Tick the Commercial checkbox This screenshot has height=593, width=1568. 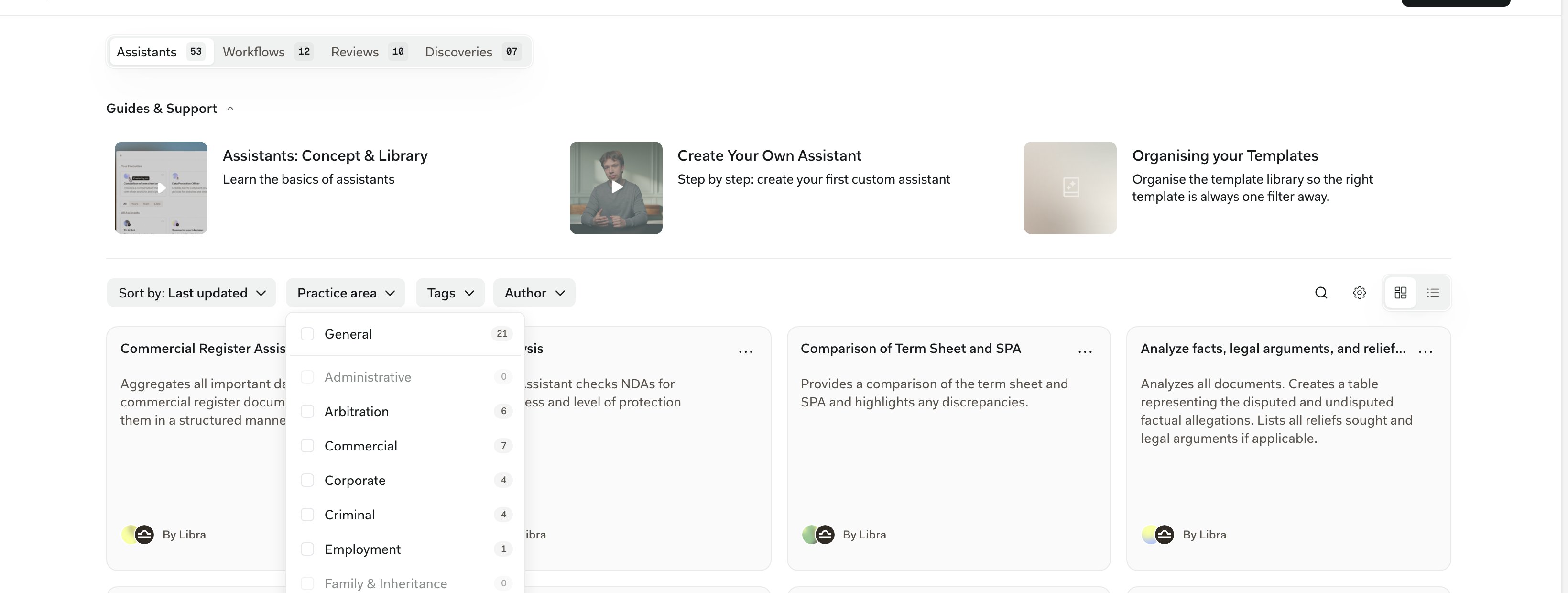[x=307, y=446]
